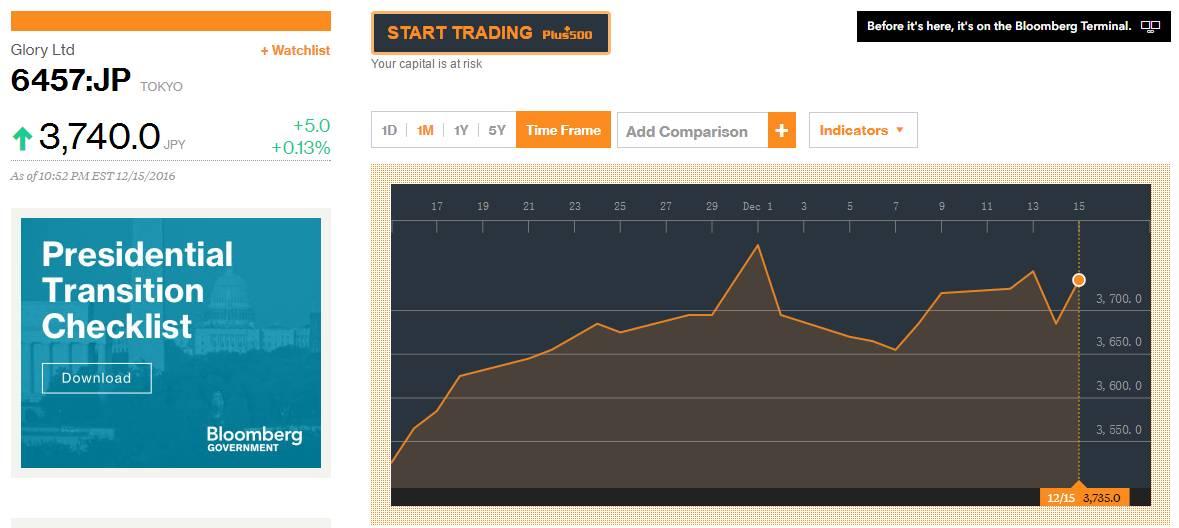Screen dimensions: 1179x528
Task: Click the TOKYO exchange label
Action: click(x=161, y=86)
